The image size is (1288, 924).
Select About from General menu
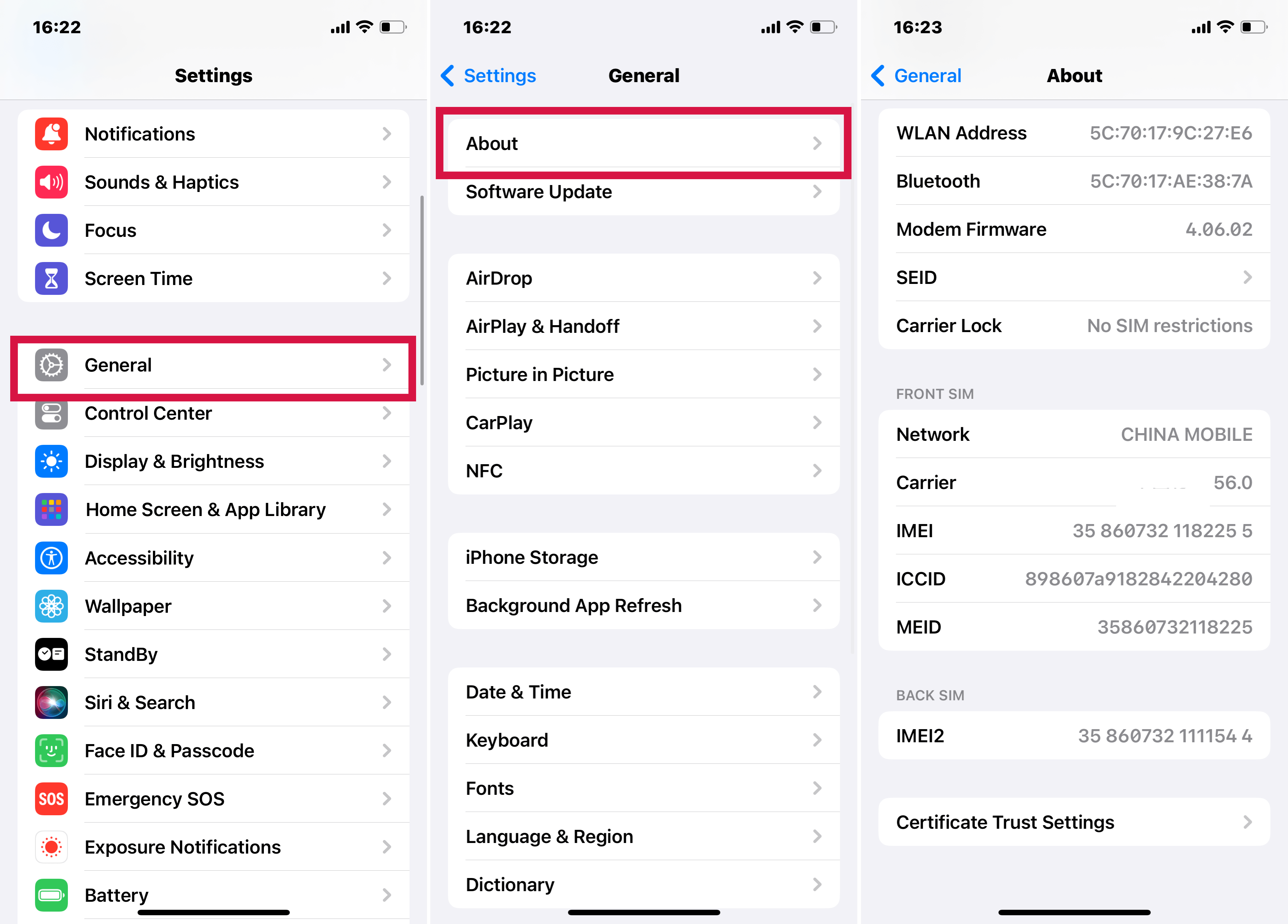(x=644, y=143)
